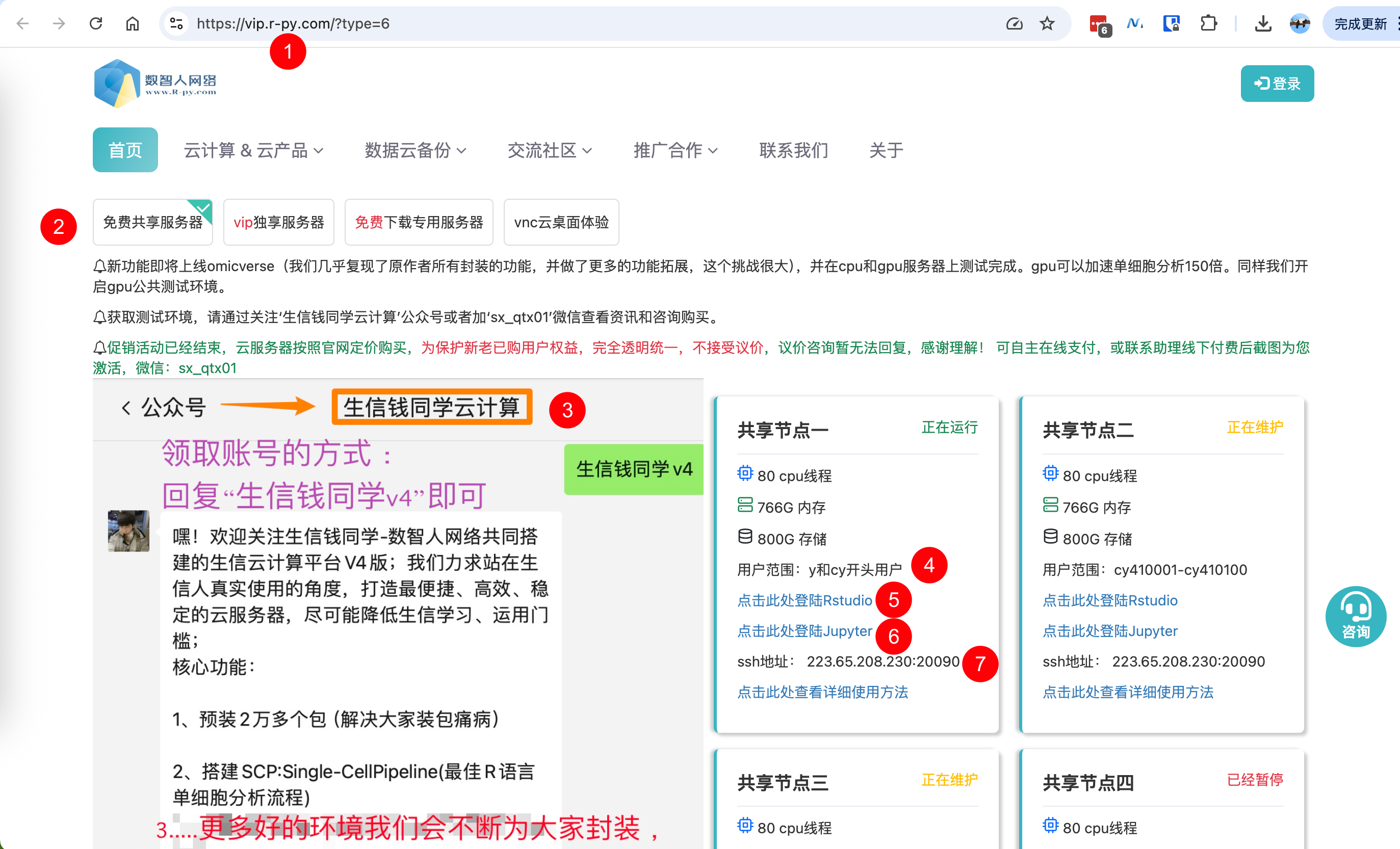
Task: Click the browser profile avatar icon
Action: point(1300,23)
